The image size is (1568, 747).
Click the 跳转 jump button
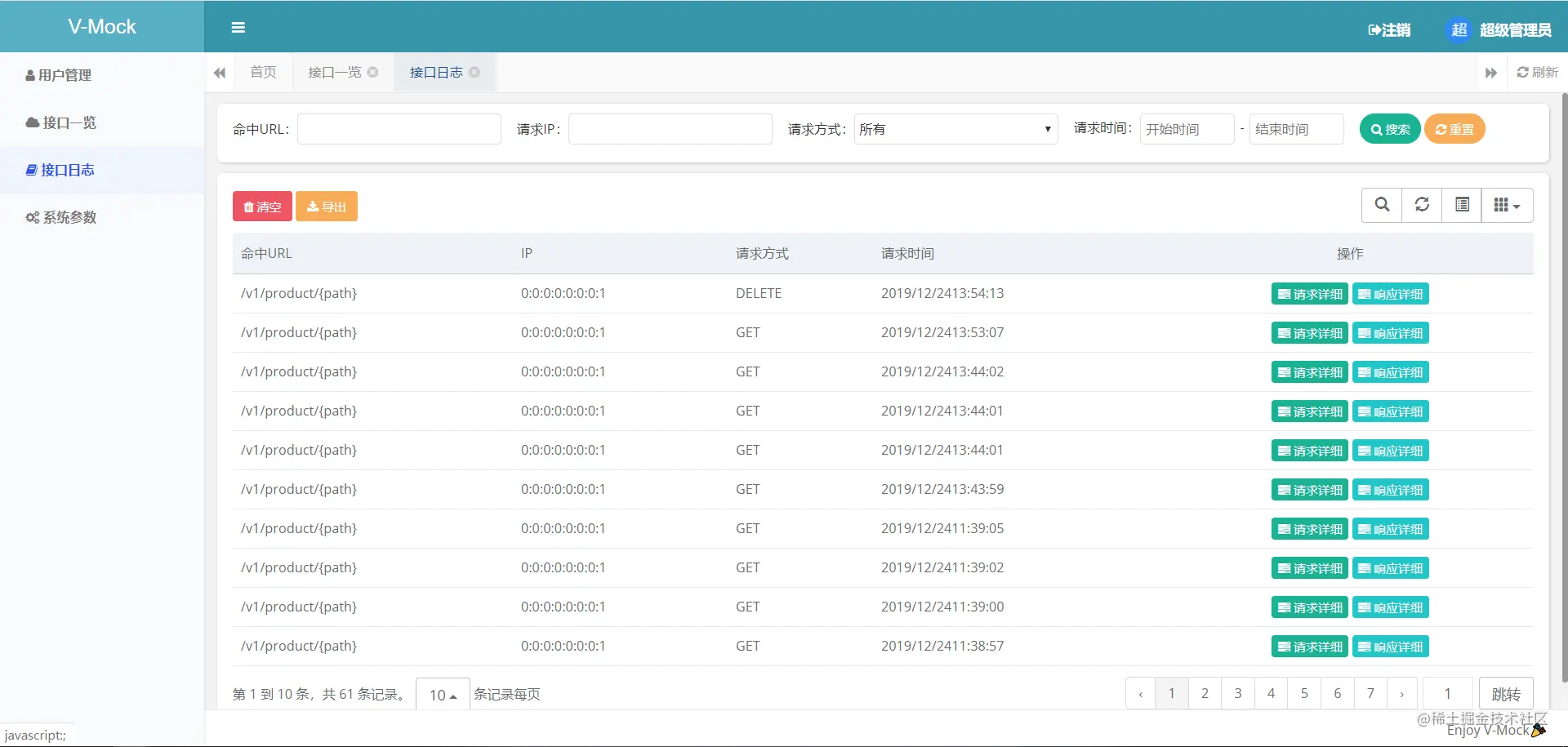point(1506,694)
